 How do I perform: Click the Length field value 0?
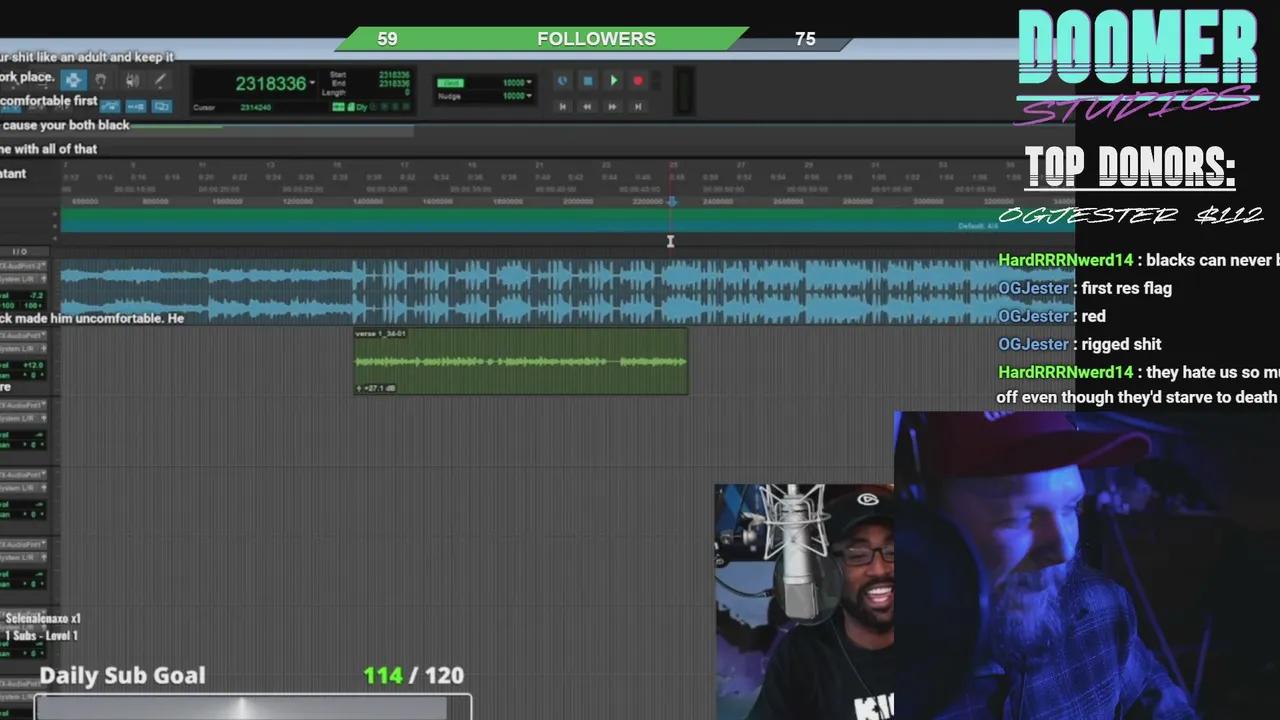[x=407, y=92]
